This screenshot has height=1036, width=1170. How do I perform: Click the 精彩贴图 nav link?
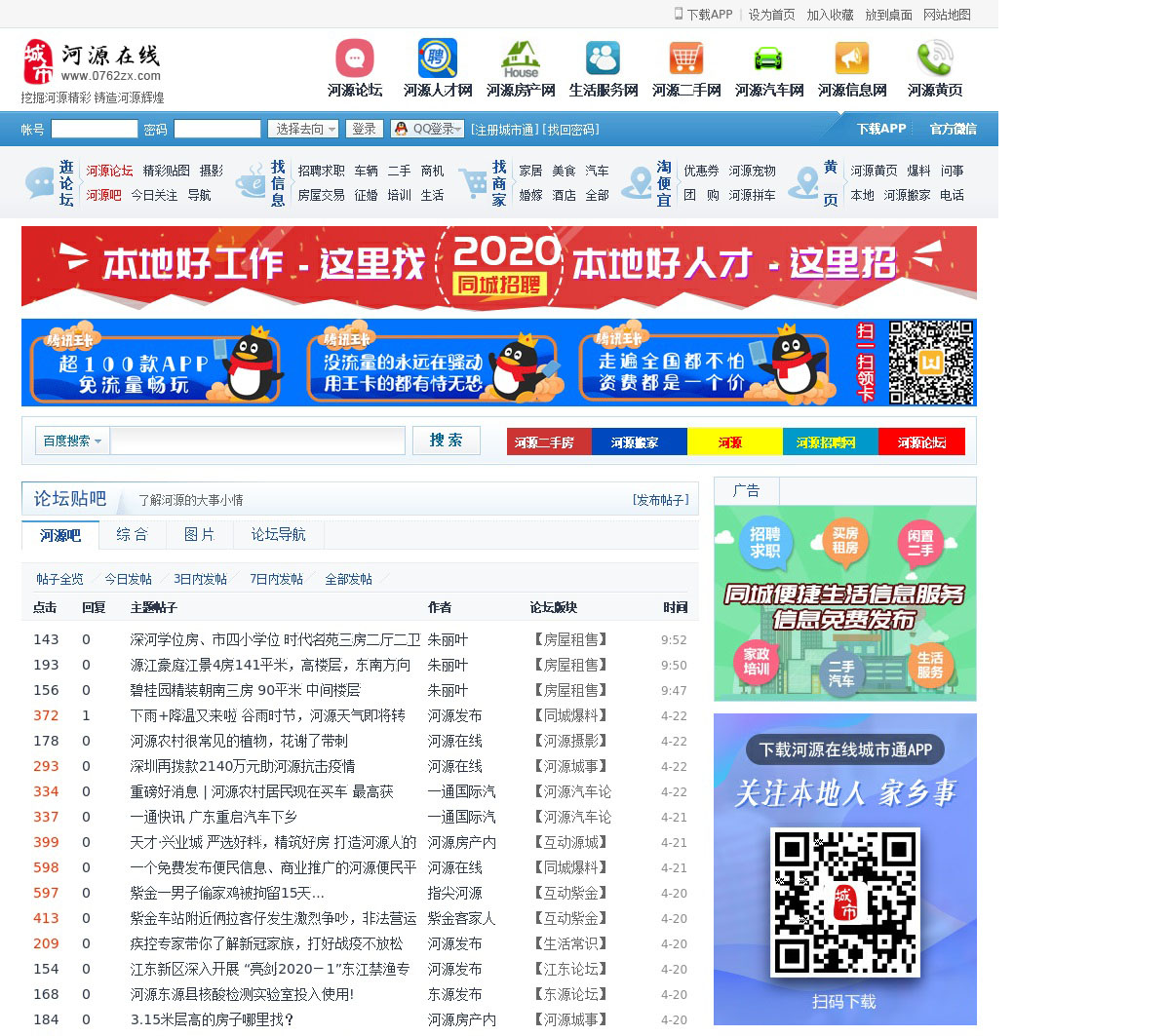pos(167,171)
